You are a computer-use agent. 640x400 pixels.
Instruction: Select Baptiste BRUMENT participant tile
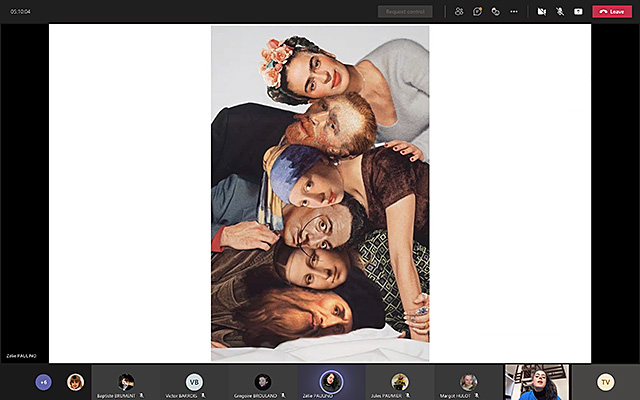126,382
